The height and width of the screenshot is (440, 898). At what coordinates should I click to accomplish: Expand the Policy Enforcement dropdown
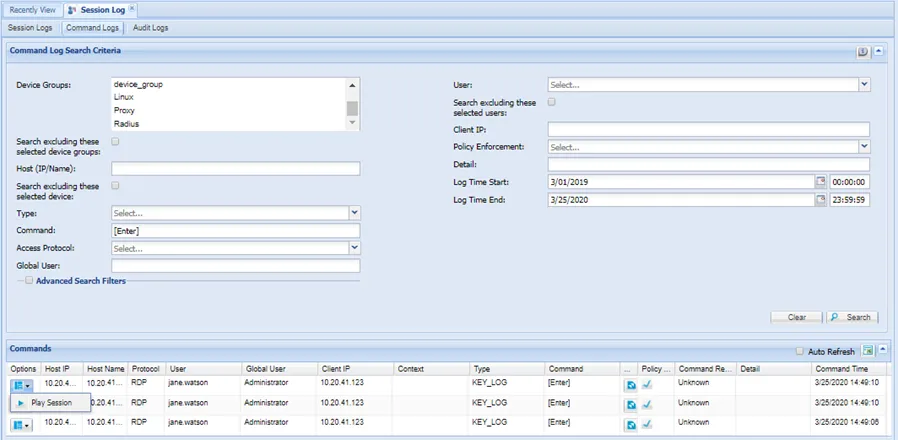click(864, 147)
